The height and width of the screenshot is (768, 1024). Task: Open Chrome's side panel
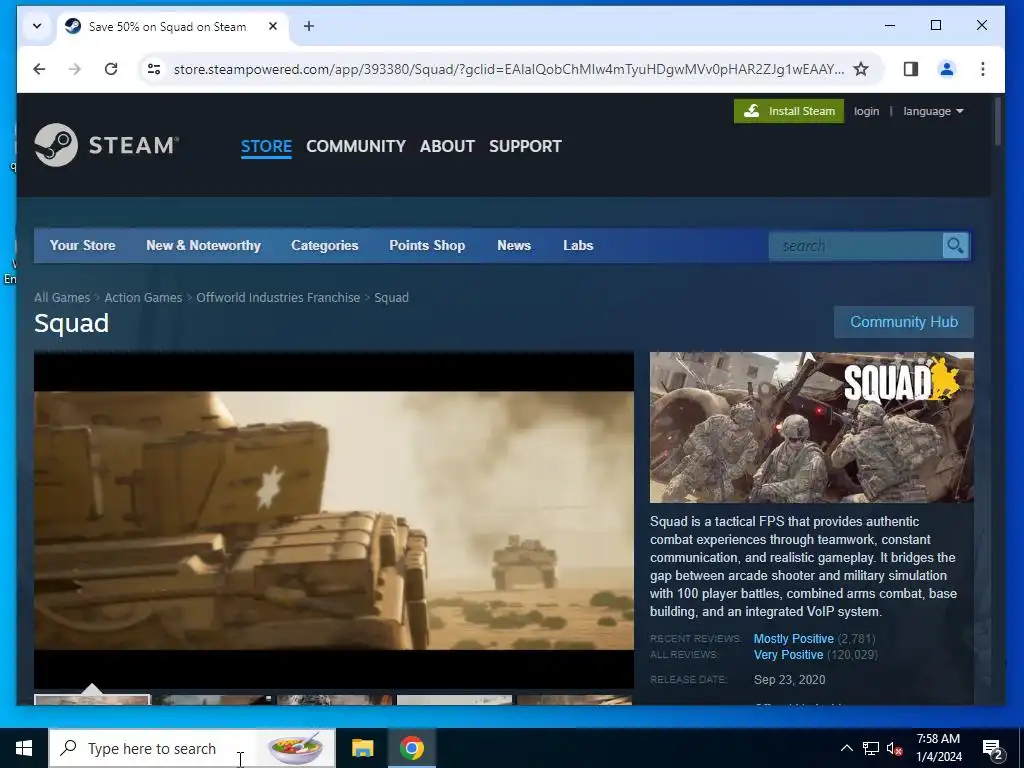pos(910,69)
